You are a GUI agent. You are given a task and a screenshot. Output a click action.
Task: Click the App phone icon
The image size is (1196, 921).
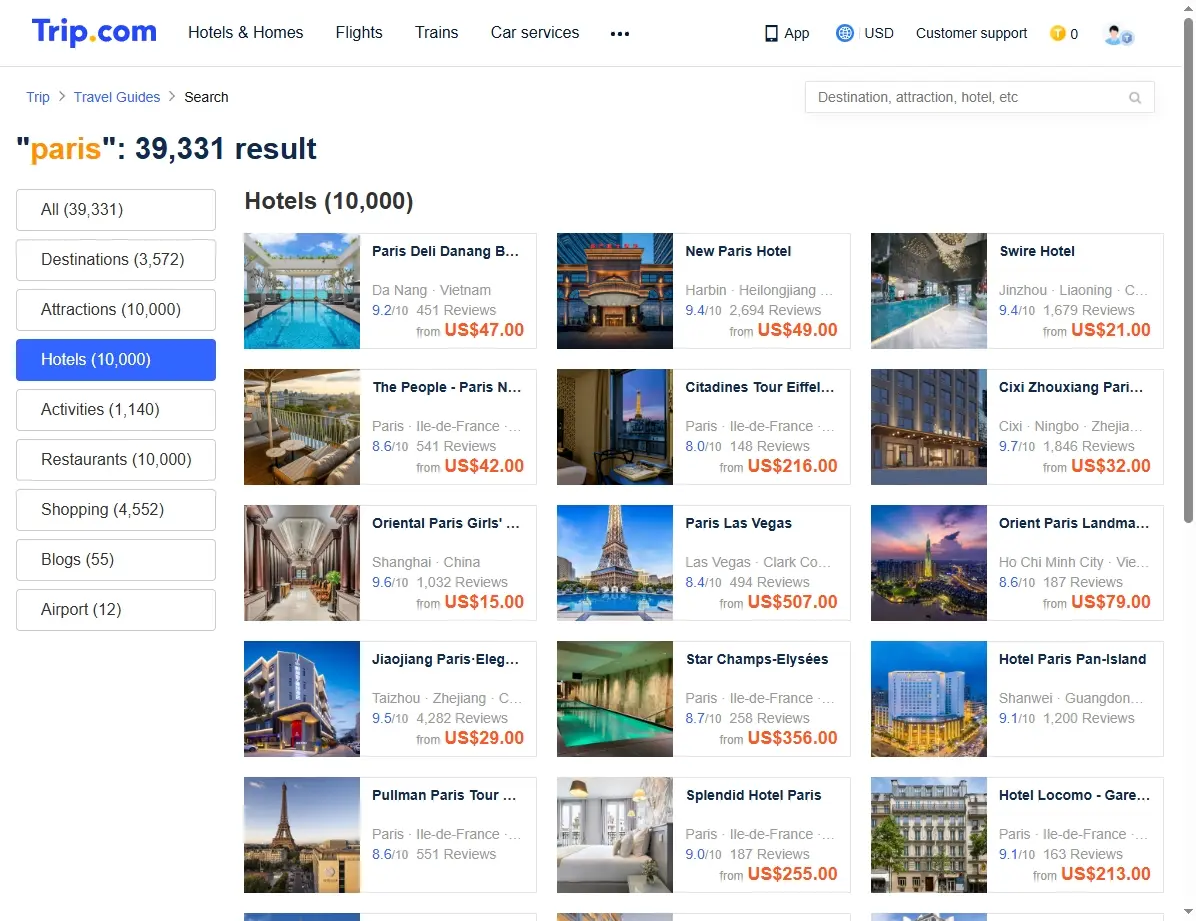pyautogui.click(x=771, y=34)
